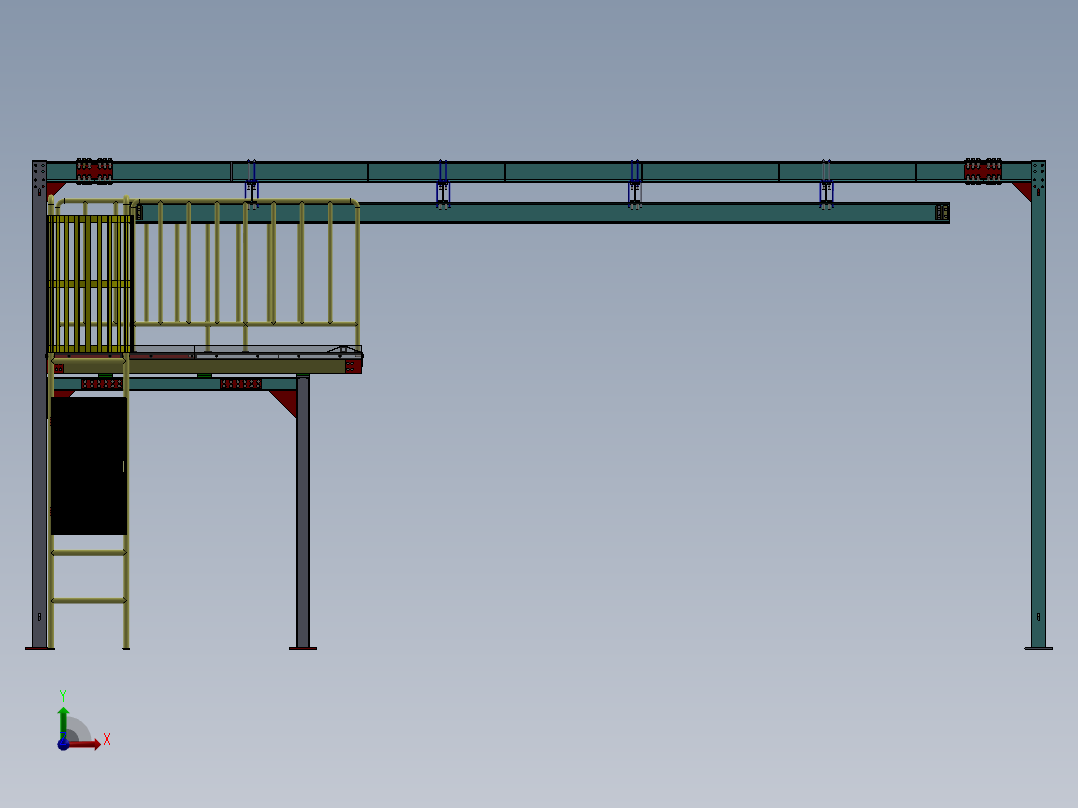
Task: Select the black panel on the ladder
Action: click(x=89, y=466)
